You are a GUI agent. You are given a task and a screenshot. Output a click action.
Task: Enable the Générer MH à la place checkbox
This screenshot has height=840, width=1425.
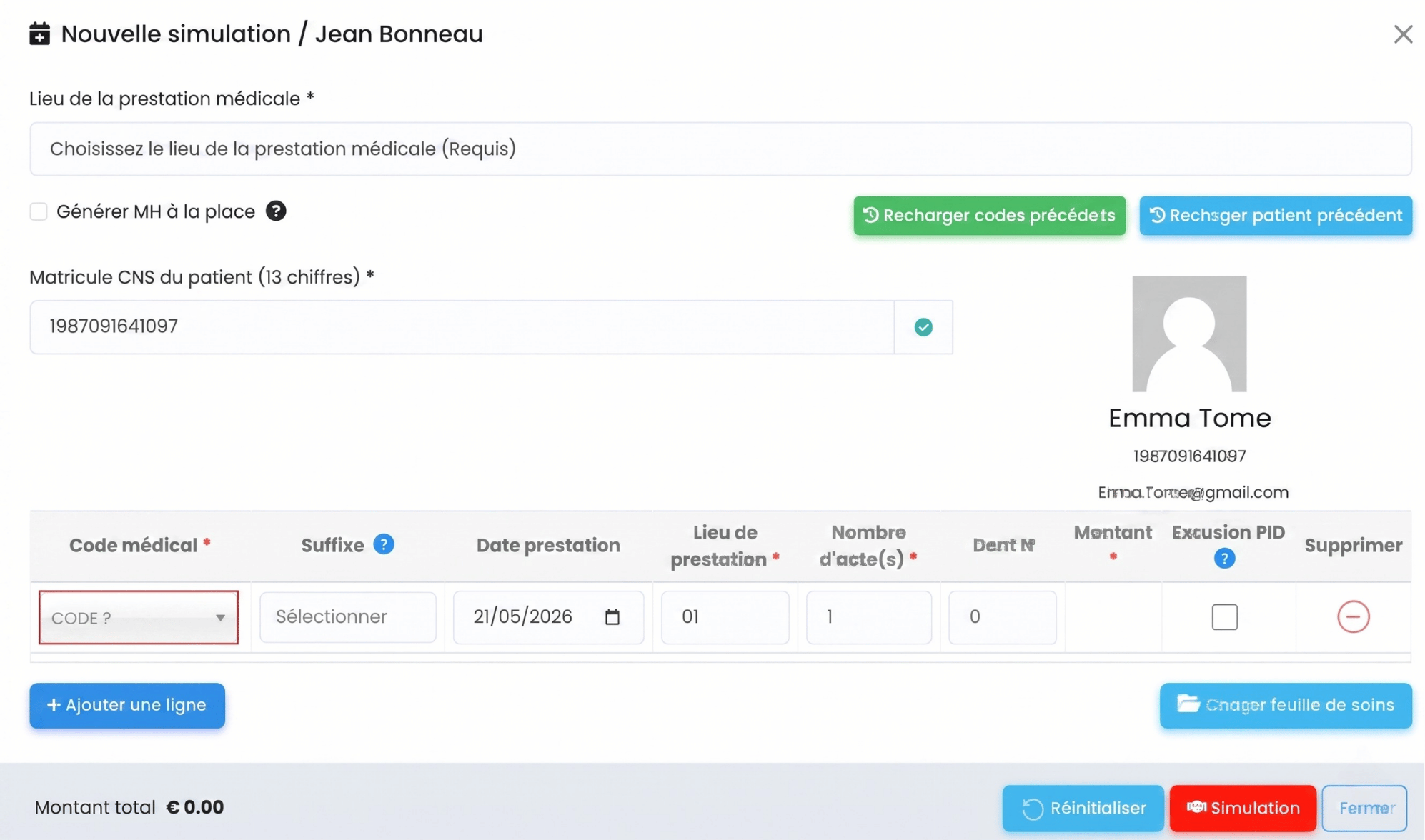pos(39,211)
